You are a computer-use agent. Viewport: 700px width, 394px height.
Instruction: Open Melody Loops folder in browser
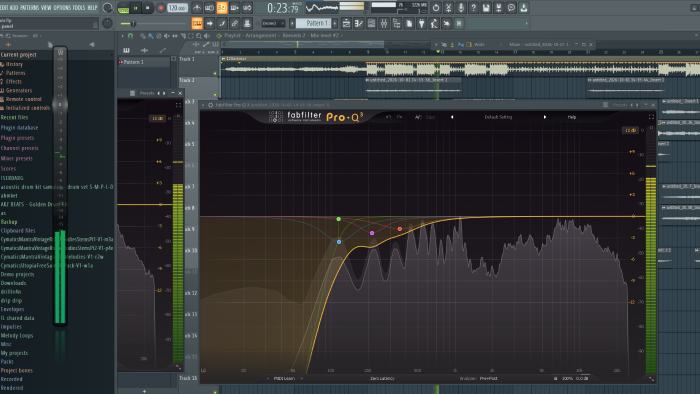point(17,336)
